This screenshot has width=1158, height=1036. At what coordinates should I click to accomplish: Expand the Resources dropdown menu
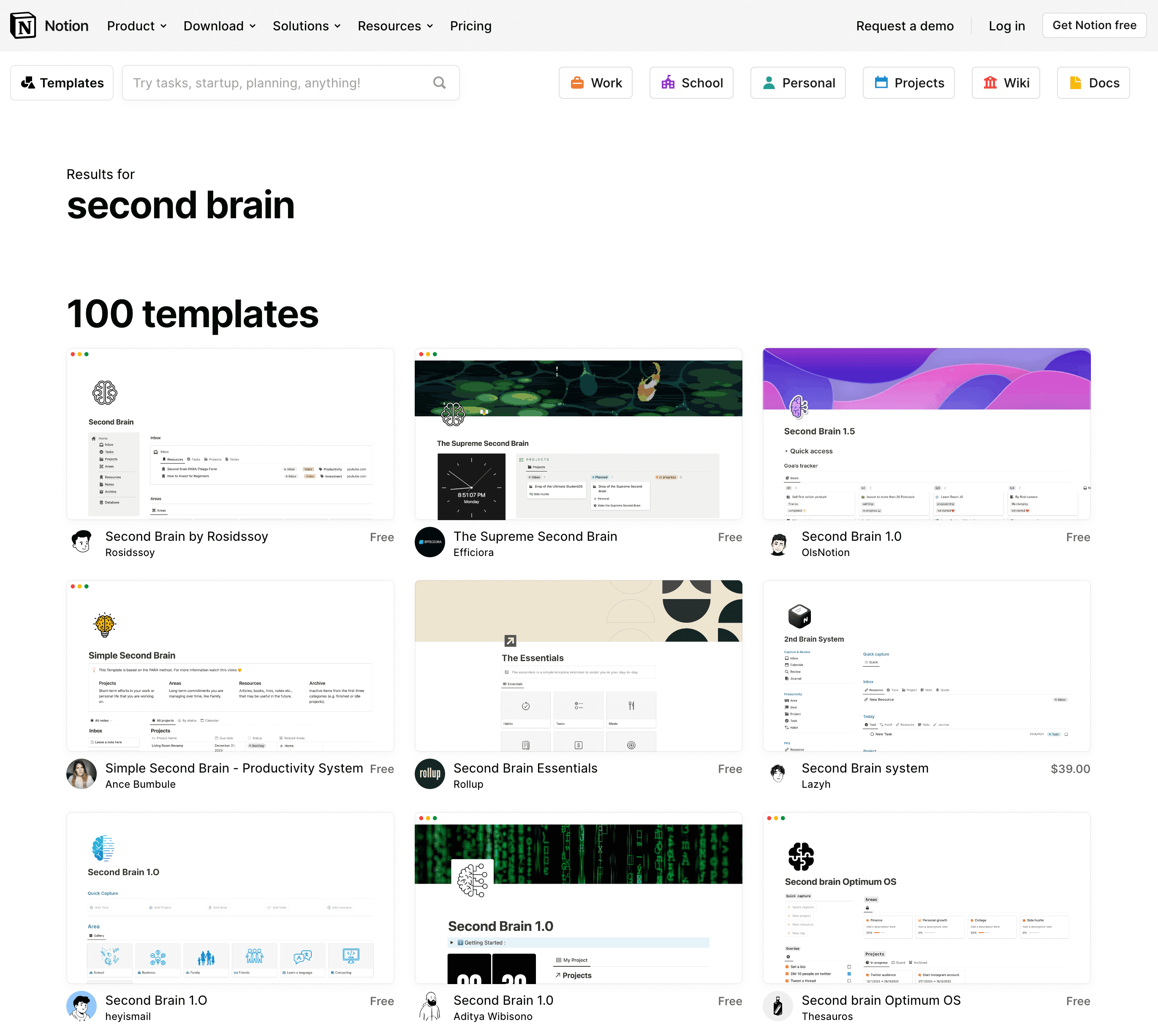tap(395, 26)
